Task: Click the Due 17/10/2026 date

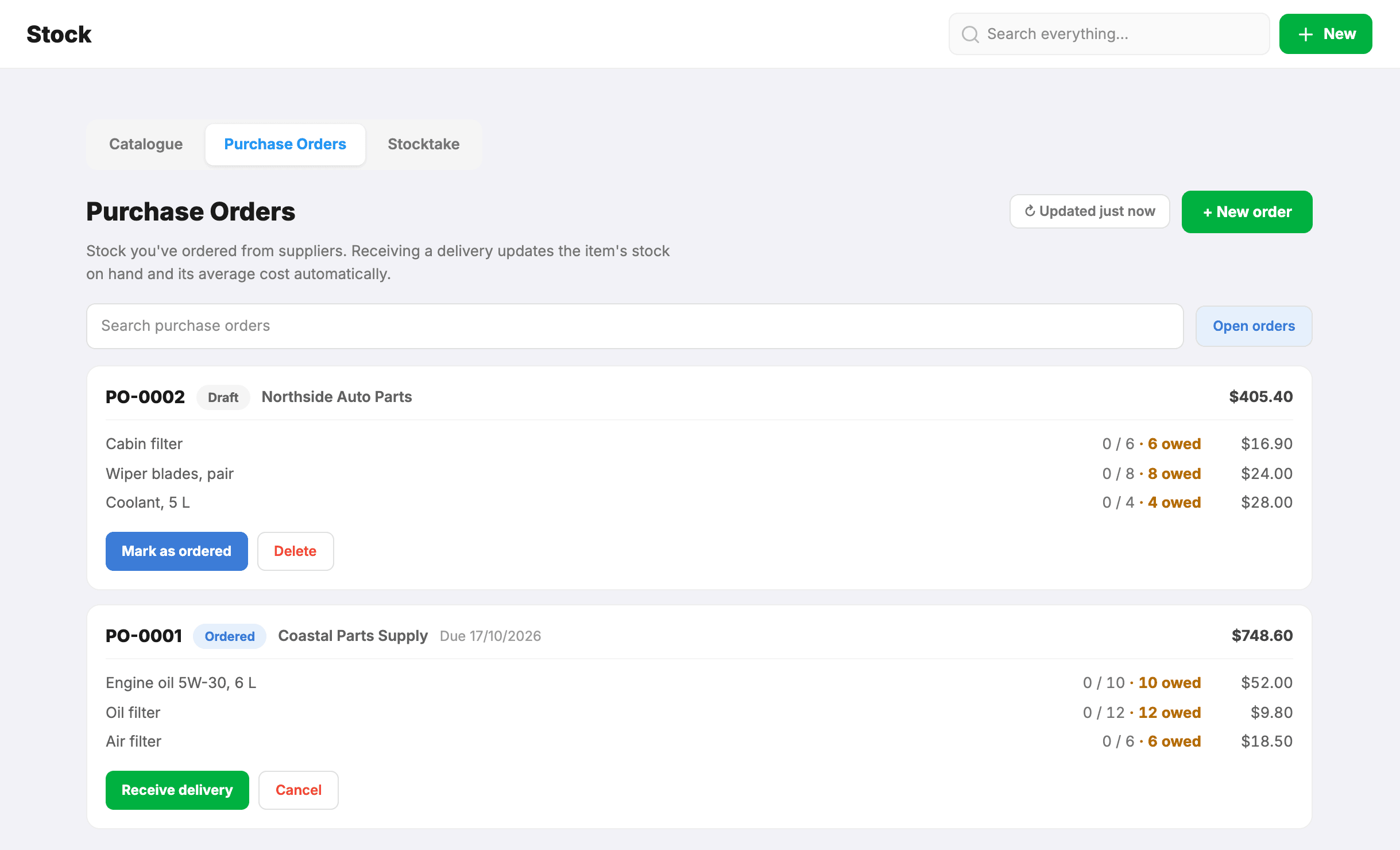Action: [490, 636]
